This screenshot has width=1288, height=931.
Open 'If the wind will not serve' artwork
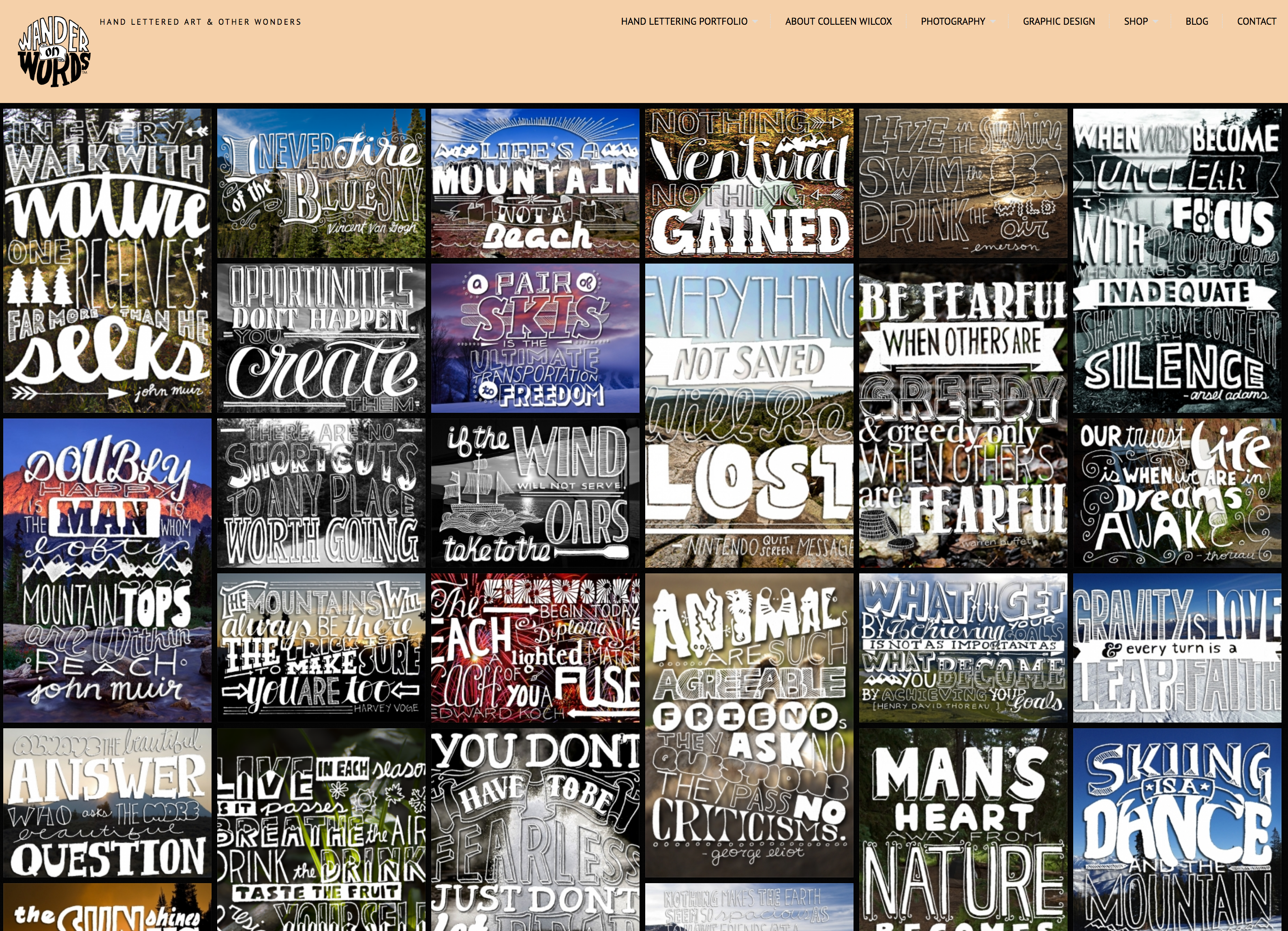pos(535,493)
